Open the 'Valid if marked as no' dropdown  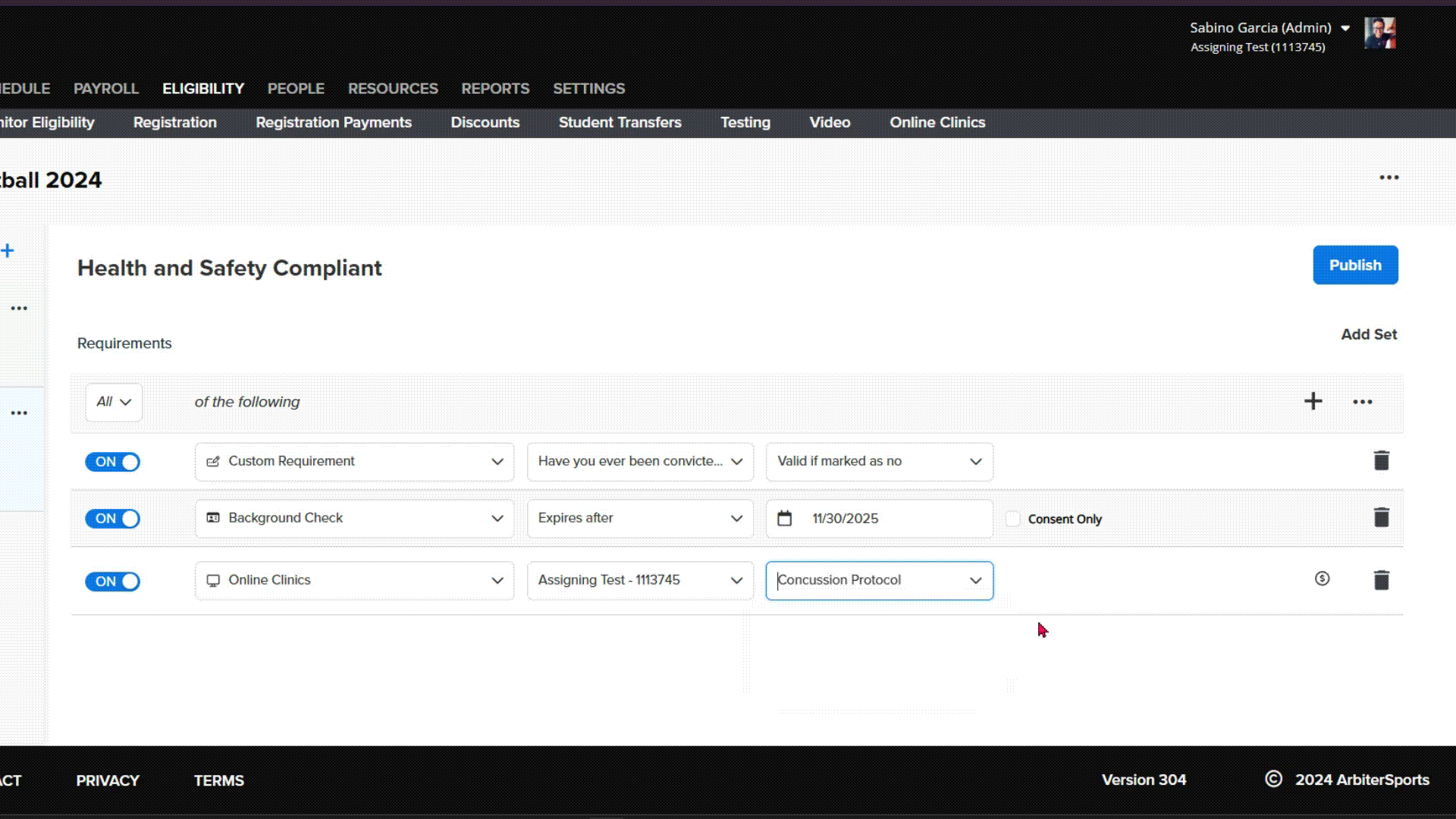[x=879, y=461]
